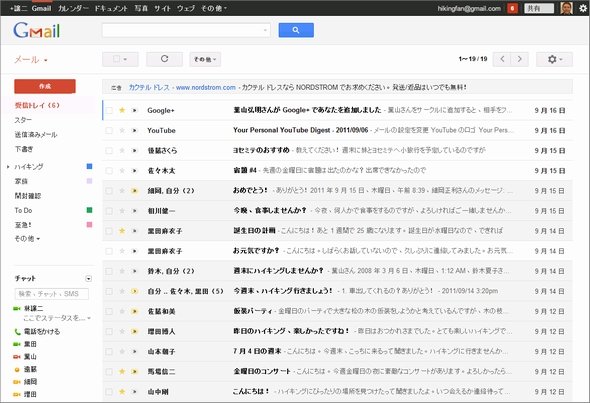Image resolution: width=590 pixels, height=403 pixels.
Task: Open カレンダー in the top bar
Action: [73, 8]
